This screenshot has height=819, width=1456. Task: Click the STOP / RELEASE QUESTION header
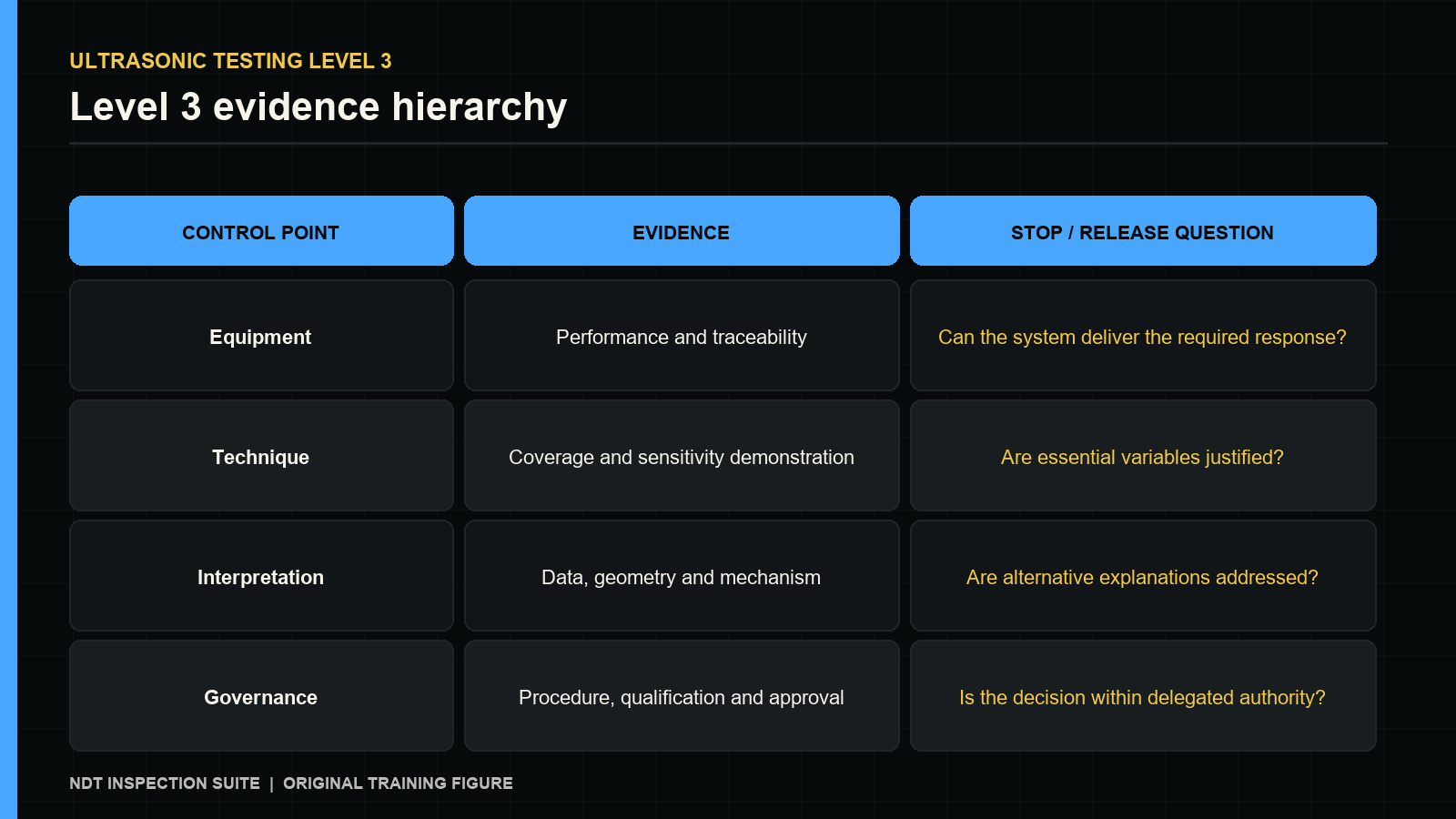[1143, 231]
